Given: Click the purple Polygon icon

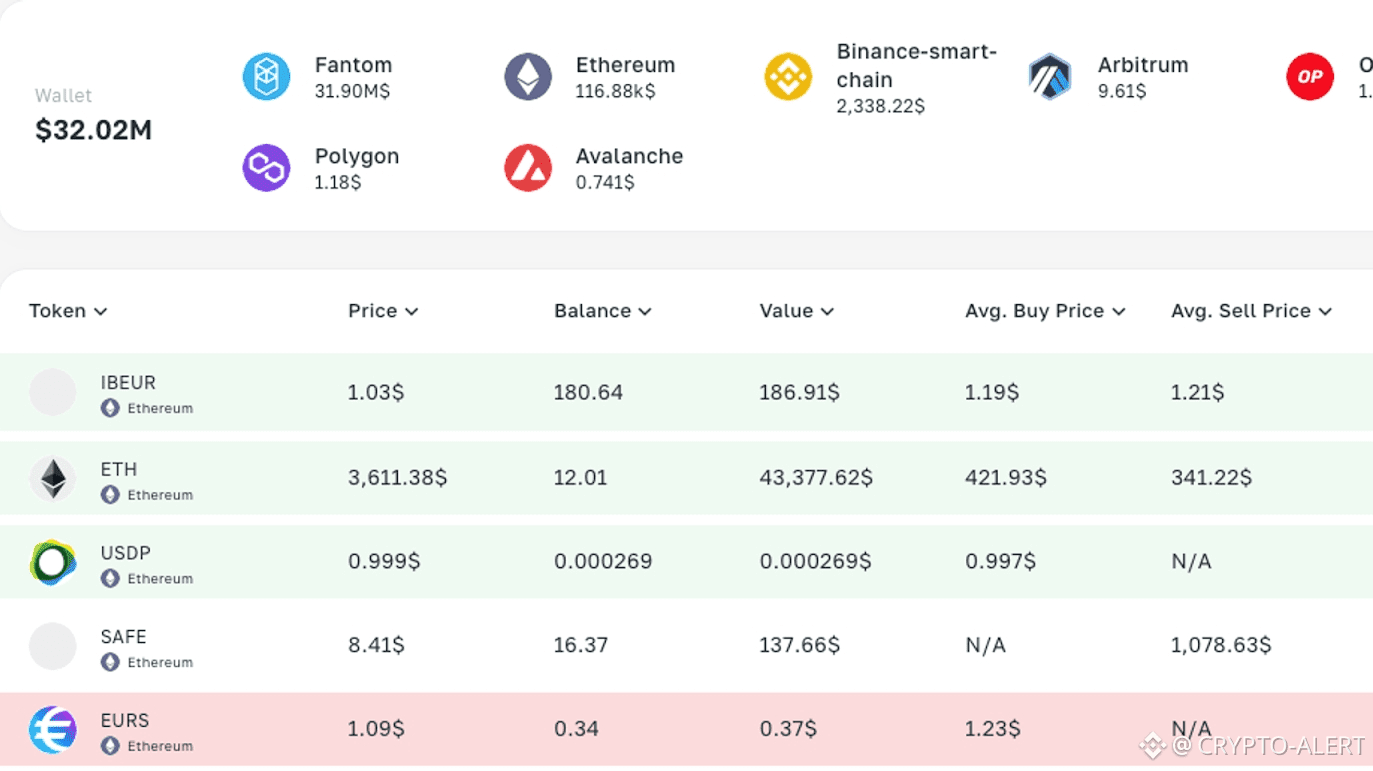Looking at the screenshot, I should point(266,168).
